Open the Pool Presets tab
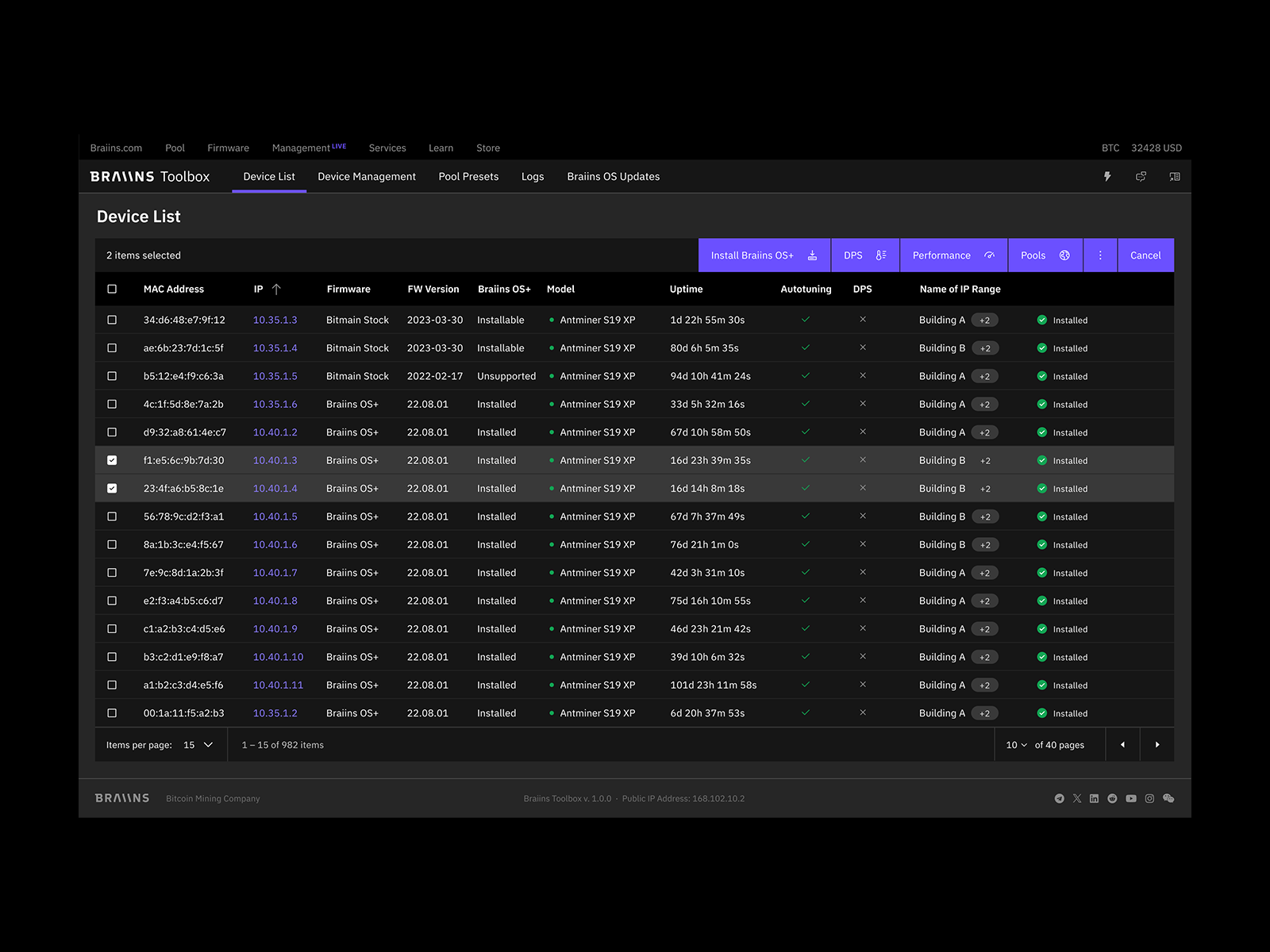Viewport: 1270px width, 952px height. (468, 177)
